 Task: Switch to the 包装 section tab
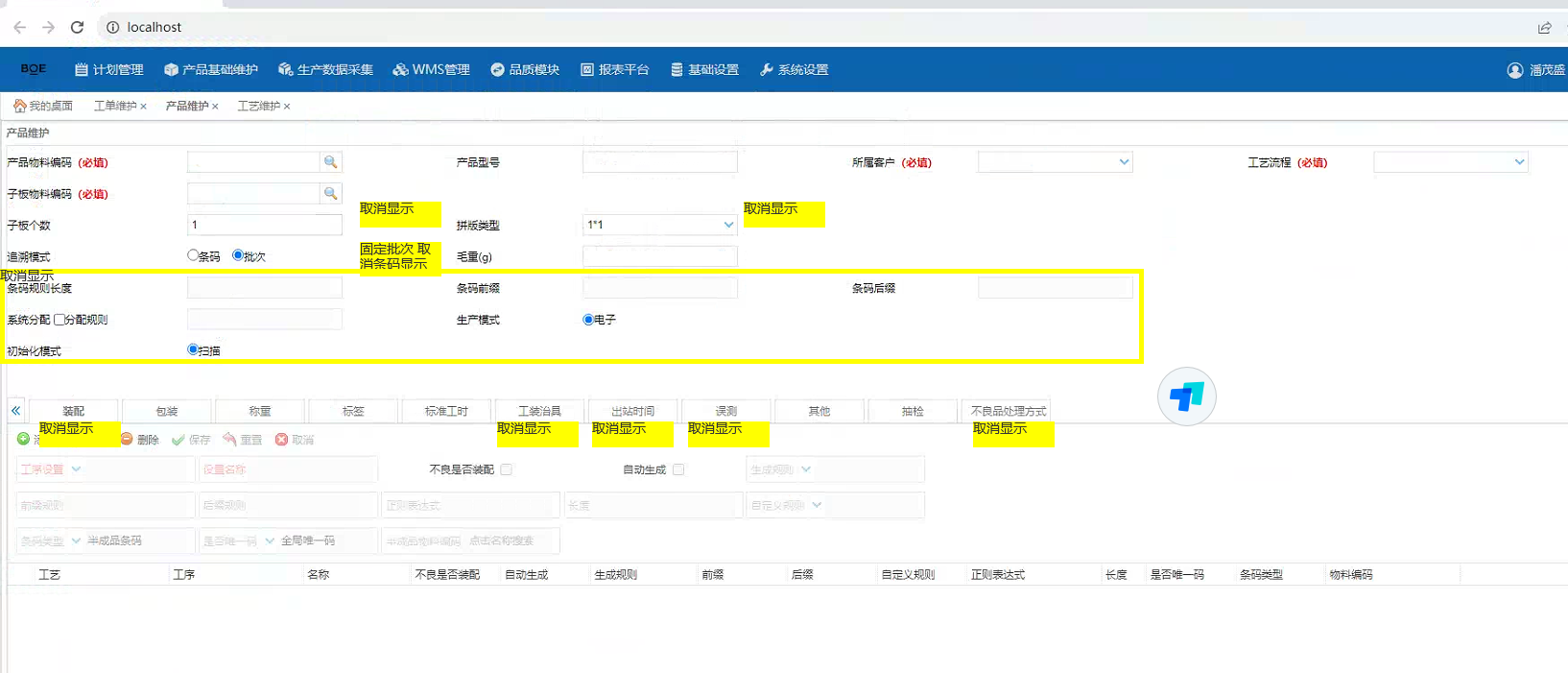pos(167,411)
